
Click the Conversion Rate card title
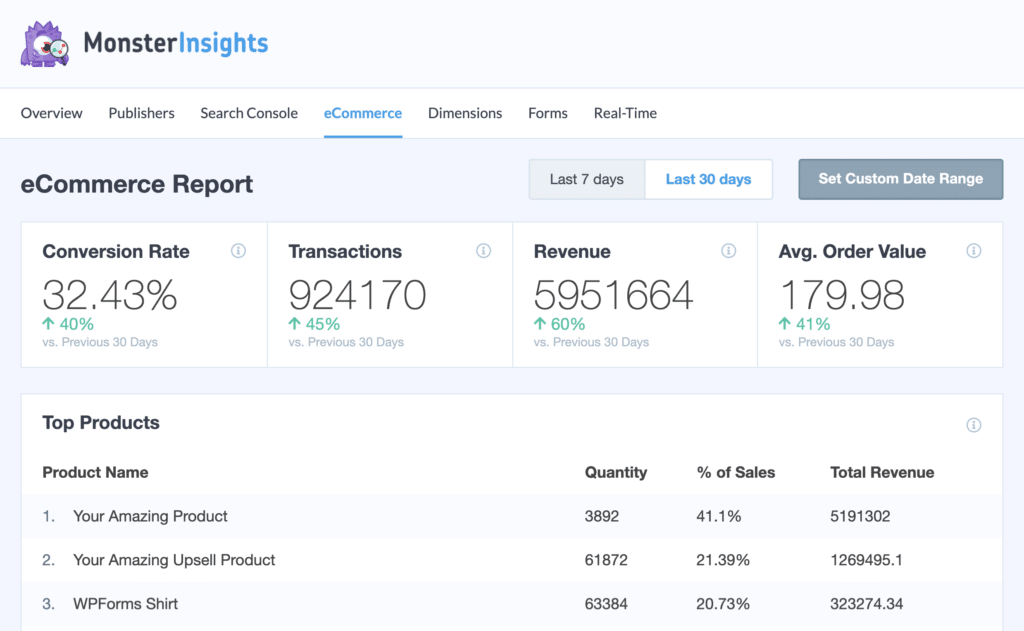point(116,251)
